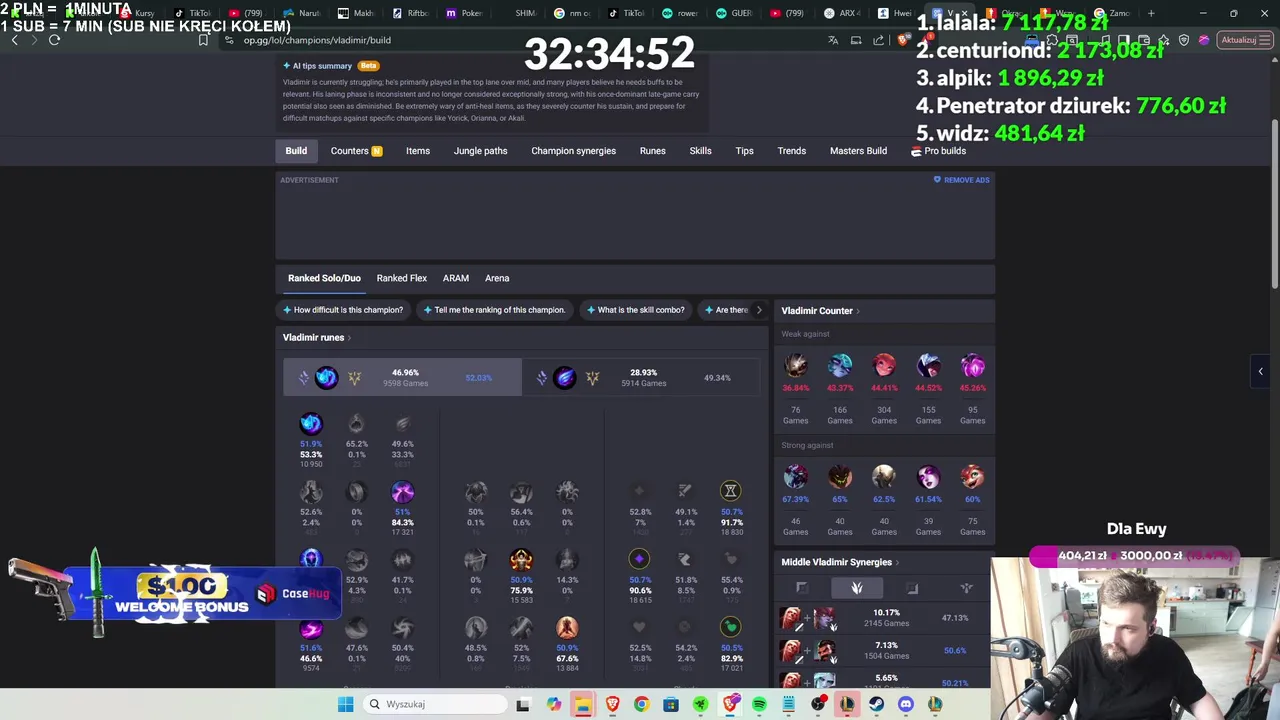Open the Pro builds tab
Viewport: 1280px width, 720px height.
(x=938, y=151)
